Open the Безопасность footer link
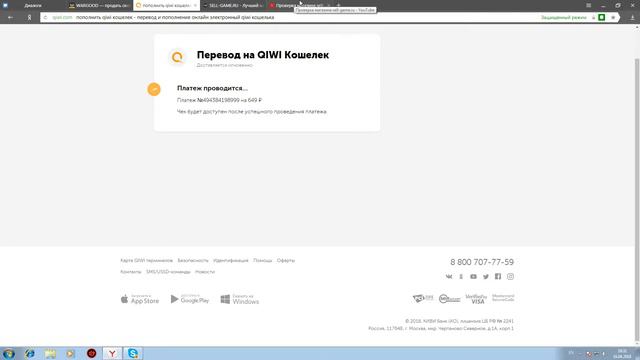Viewport: 640px width, 360px height. click(193, 260)
